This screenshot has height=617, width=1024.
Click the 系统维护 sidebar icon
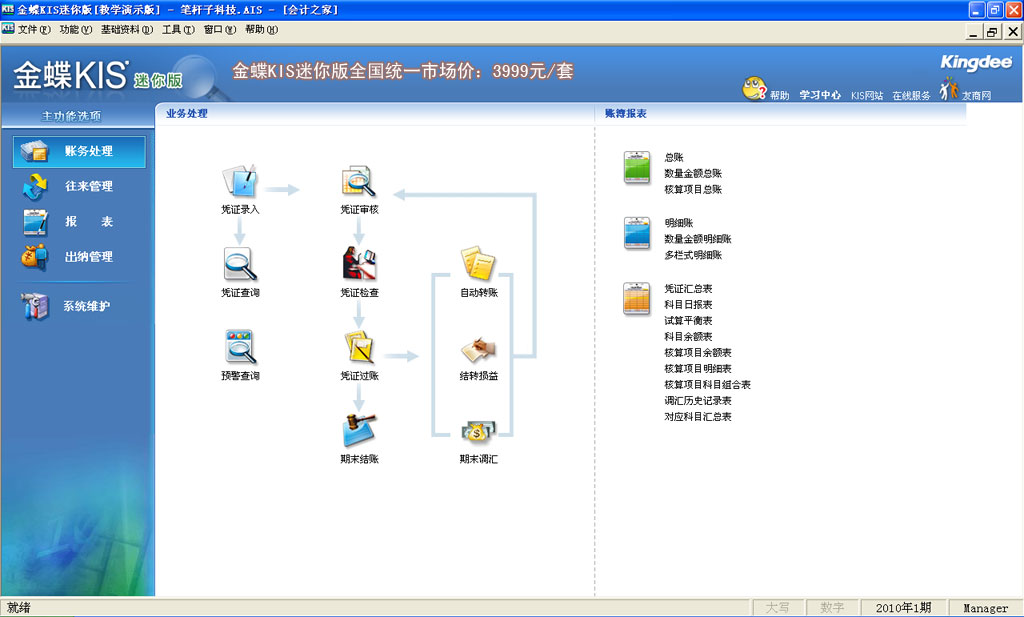coord(35,306)
